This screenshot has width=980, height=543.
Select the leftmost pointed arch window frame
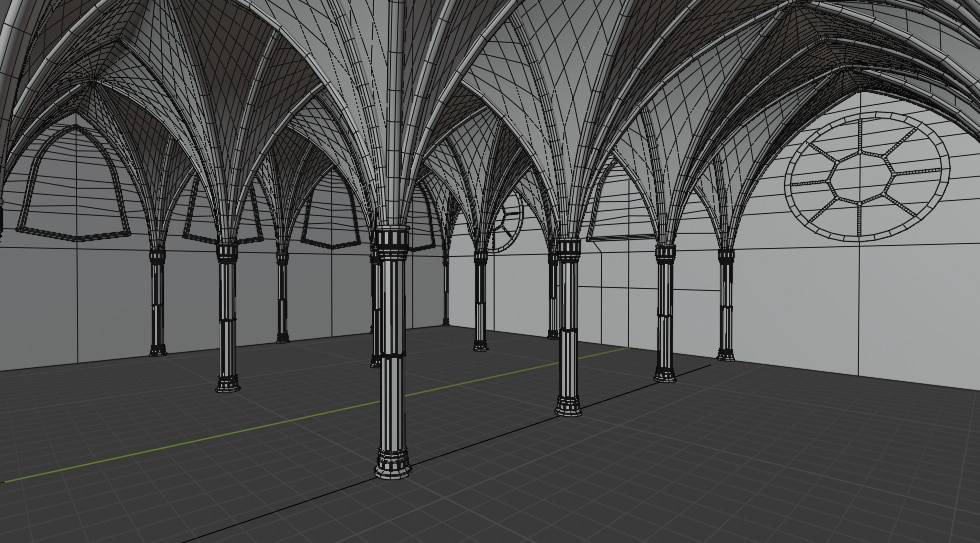(72, 182)
